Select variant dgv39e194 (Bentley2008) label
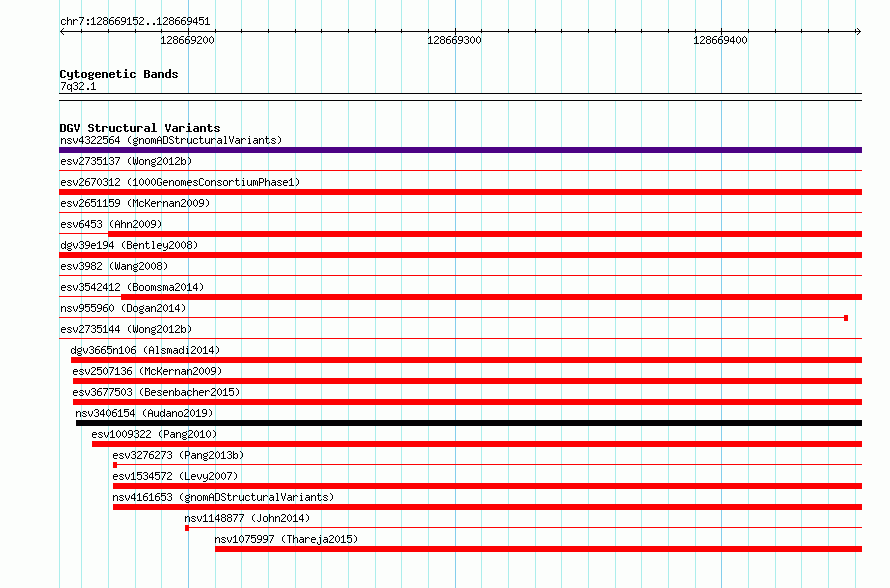 tap(129, 245)
